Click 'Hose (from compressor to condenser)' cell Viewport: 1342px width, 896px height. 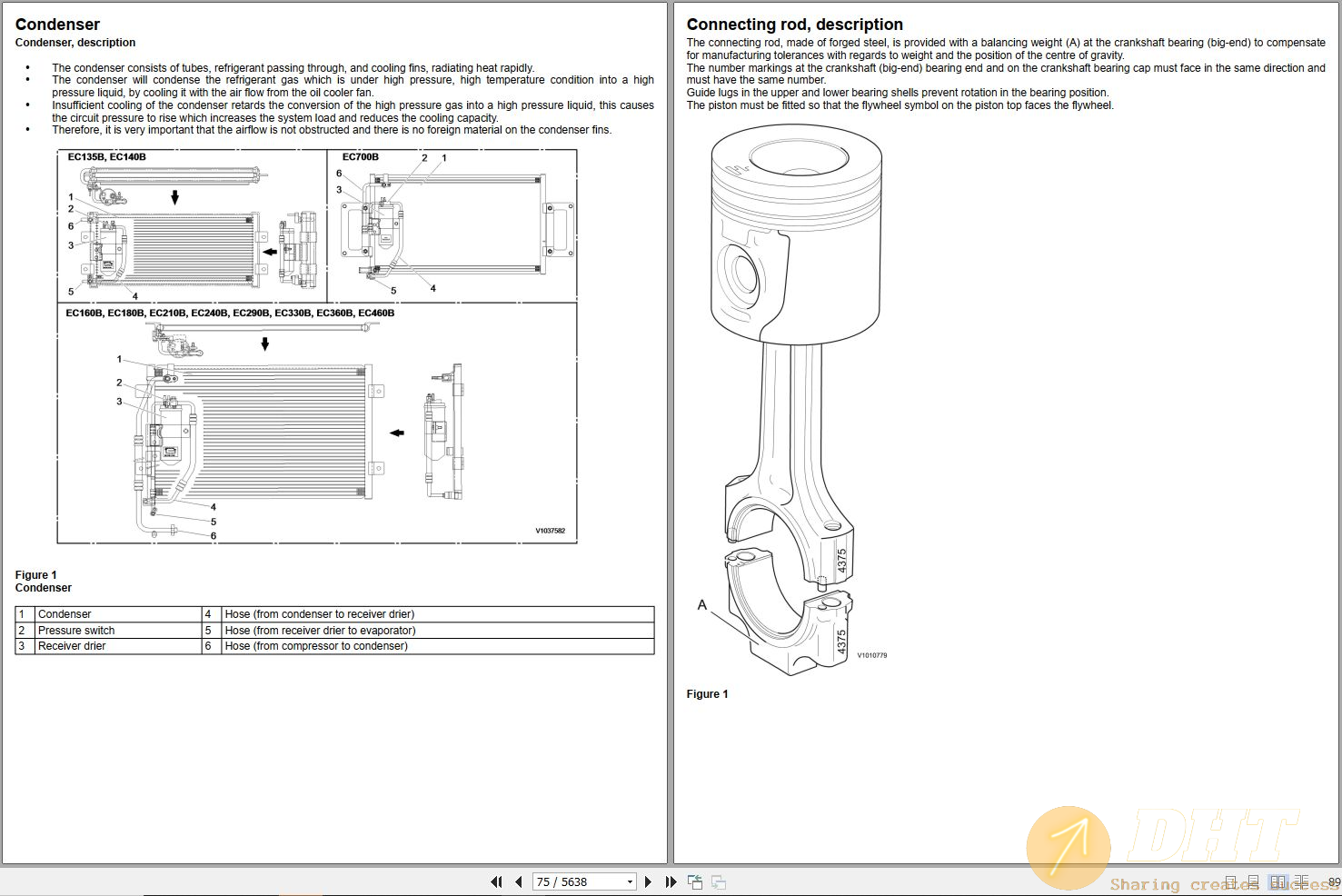pos(437,646)
